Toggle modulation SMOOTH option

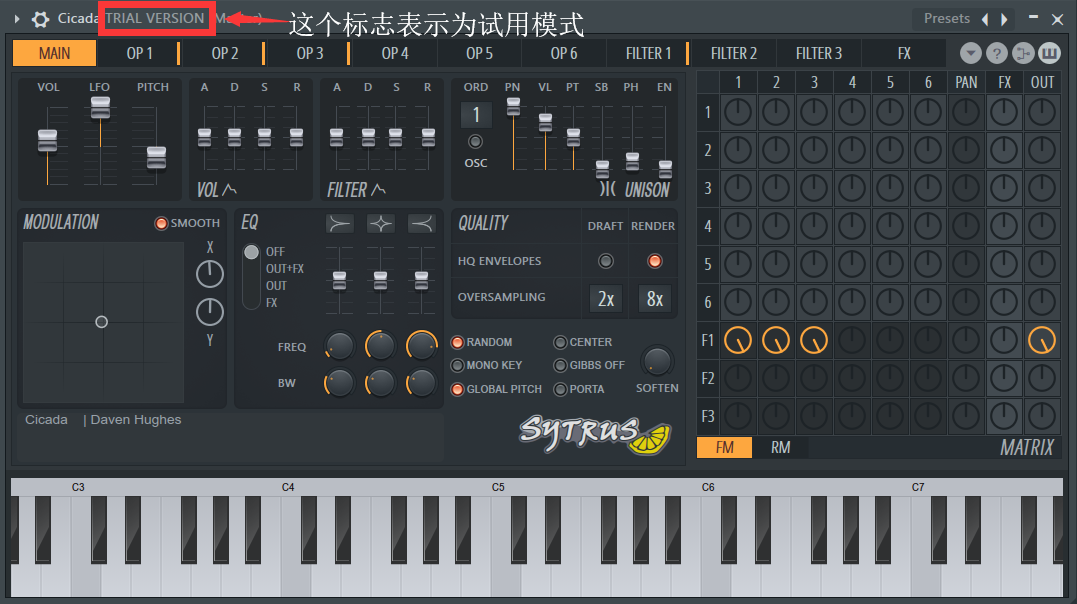pyautogui.click(x=161, y=223)
